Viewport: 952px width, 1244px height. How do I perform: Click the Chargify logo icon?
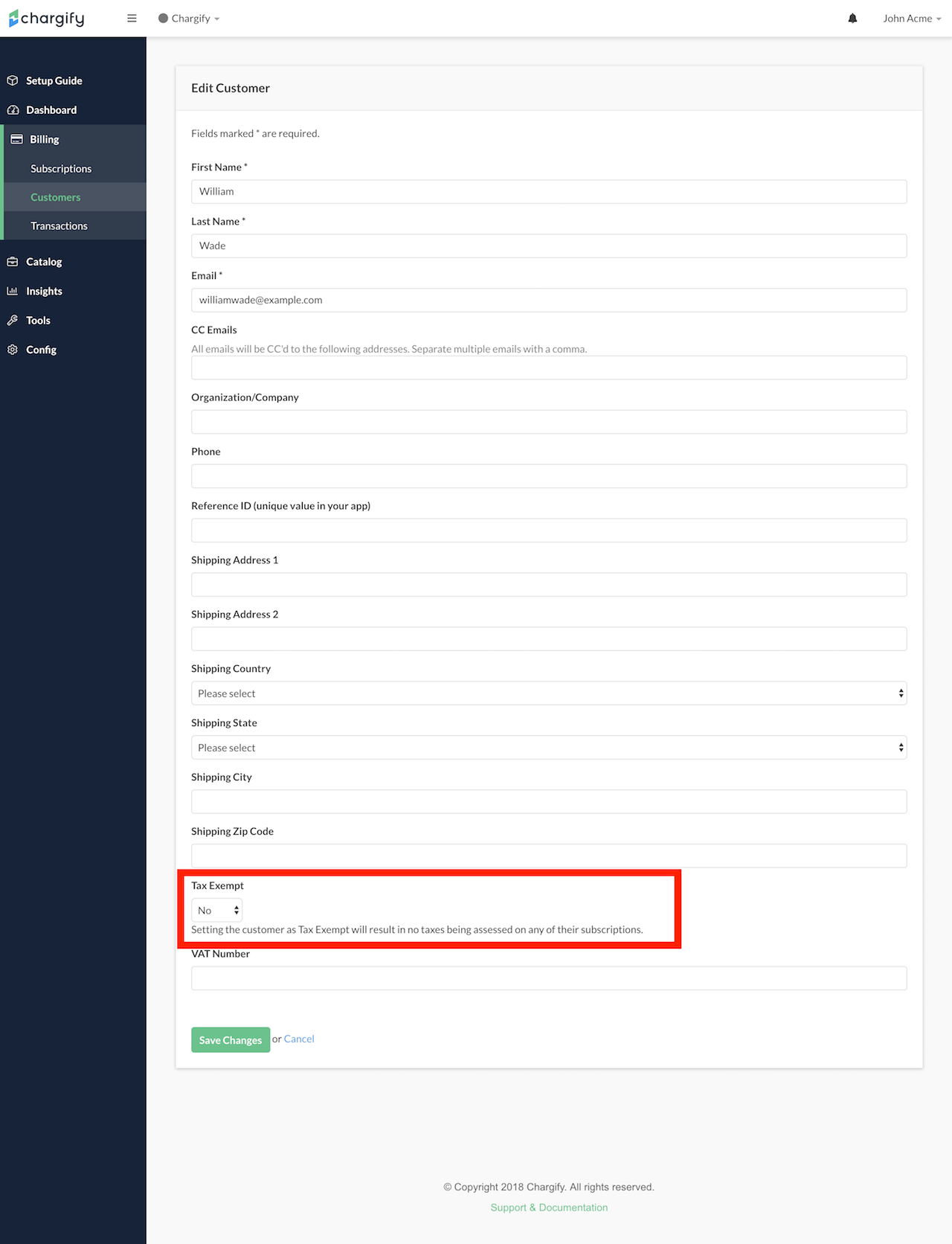[13, 19]
